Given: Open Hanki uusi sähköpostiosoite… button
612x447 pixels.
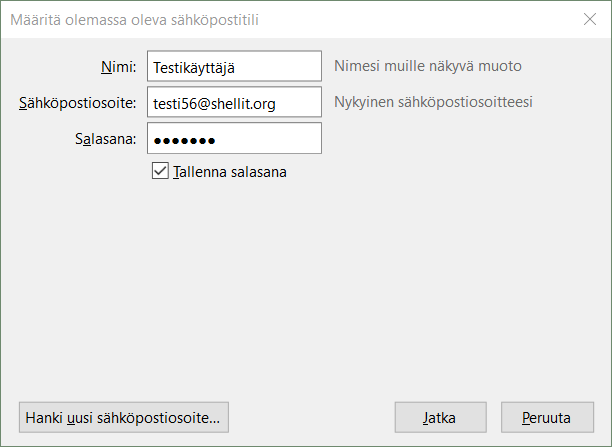Looking at the screenshot, I should tap(124, 417).
